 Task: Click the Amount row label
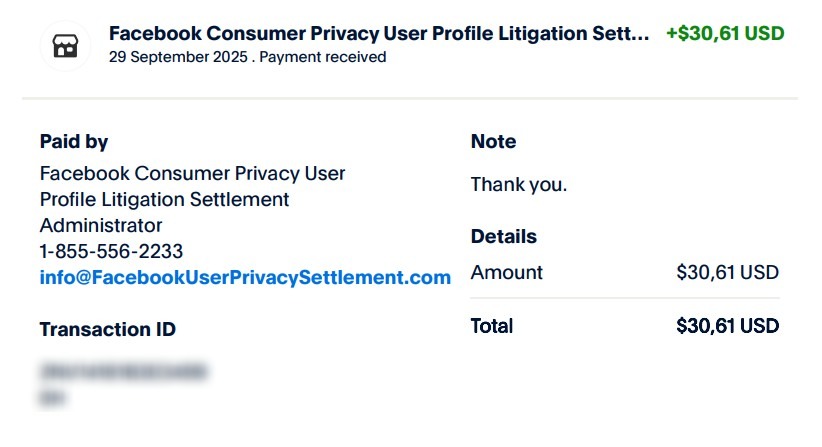pyautogui.click(x=507, y=272)
